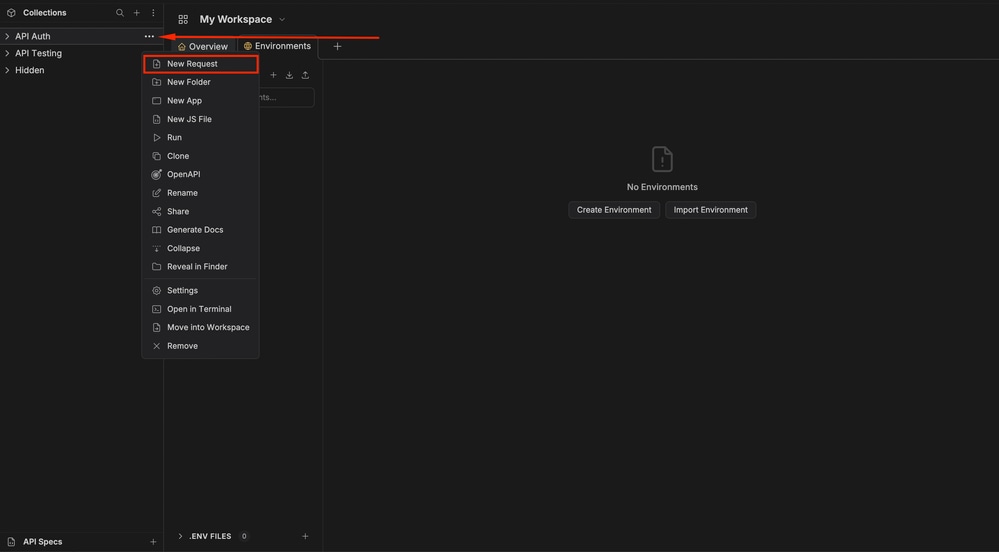Select New App menu entry
Viewport: 999px width, 552px height.
point(201,101)
